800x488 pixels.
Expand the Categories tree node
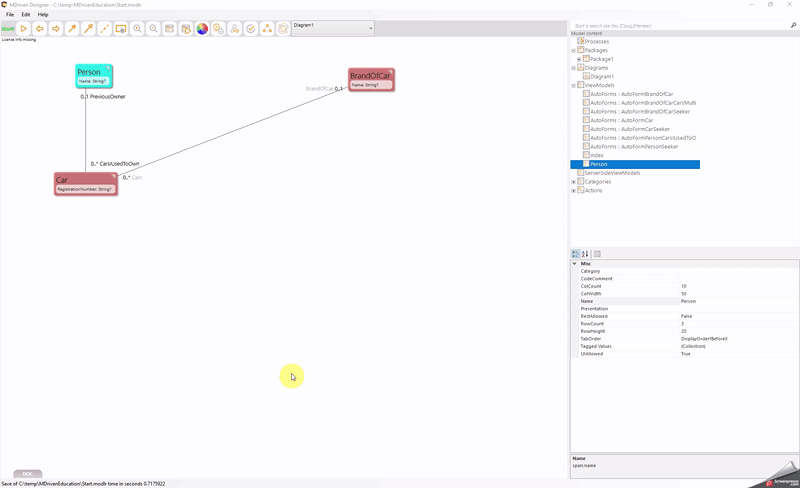coord(574,182)
